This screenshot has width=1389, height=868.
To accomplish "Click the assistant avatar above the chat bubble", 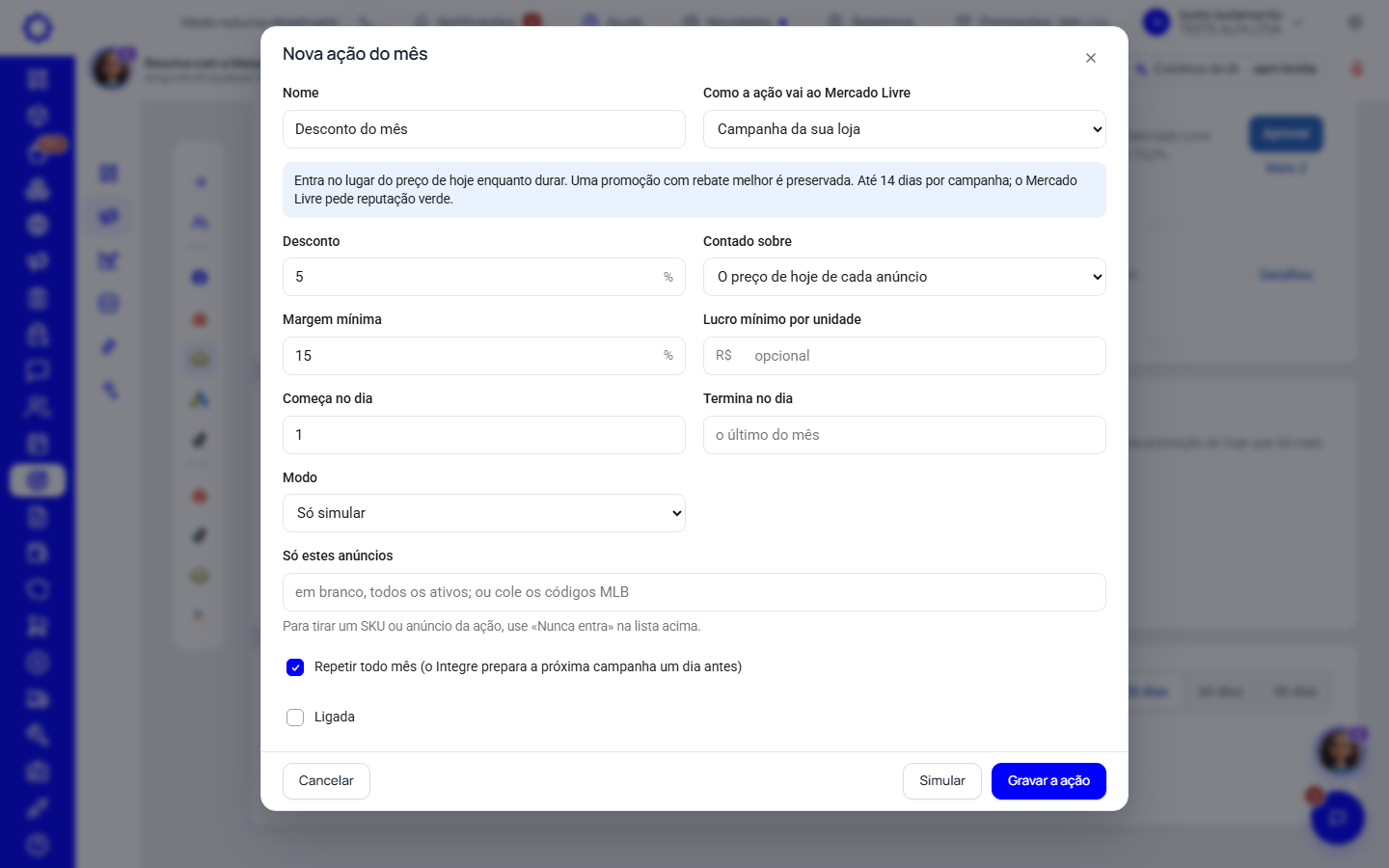I will 1340,751.
